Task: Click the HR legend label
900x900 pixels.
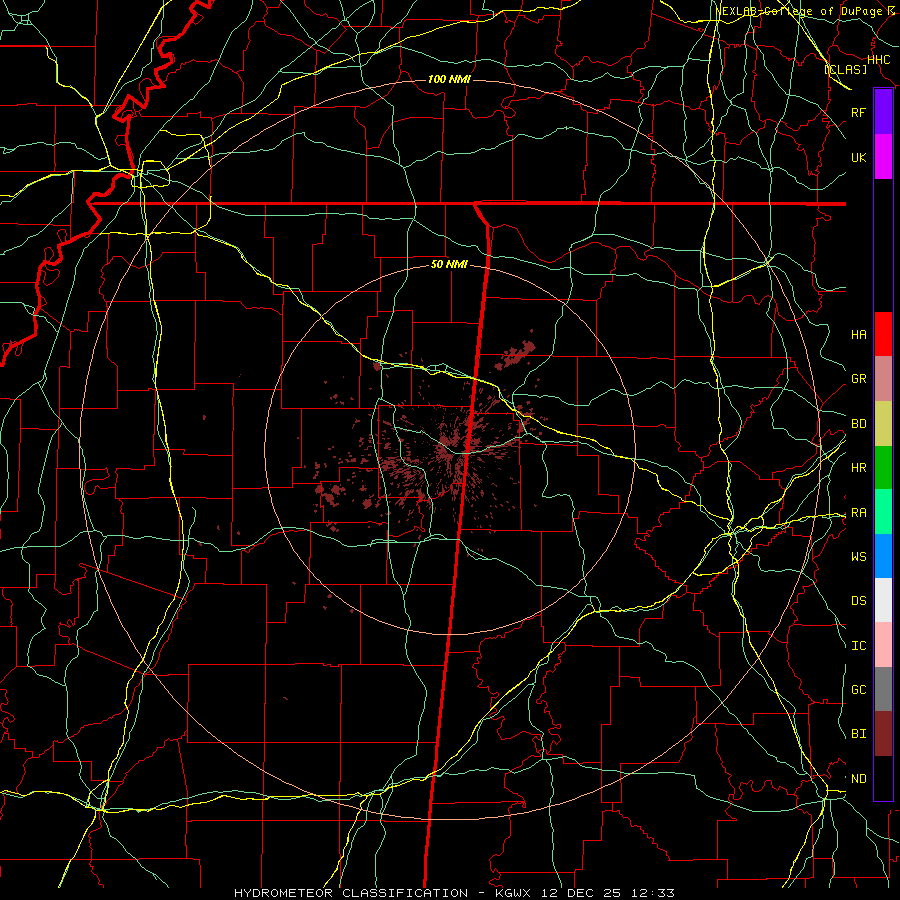Action: (x=858, y=468)
